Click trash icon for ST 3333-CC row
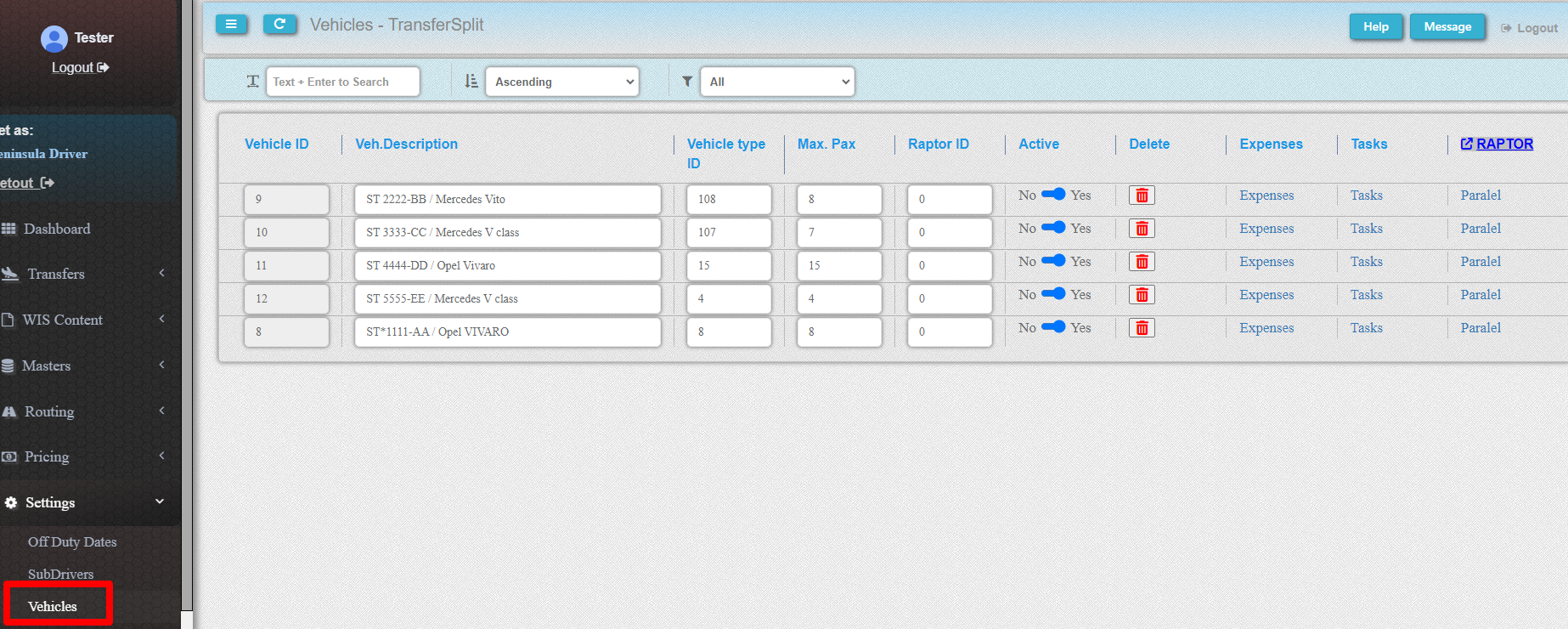 [1142, 229]
